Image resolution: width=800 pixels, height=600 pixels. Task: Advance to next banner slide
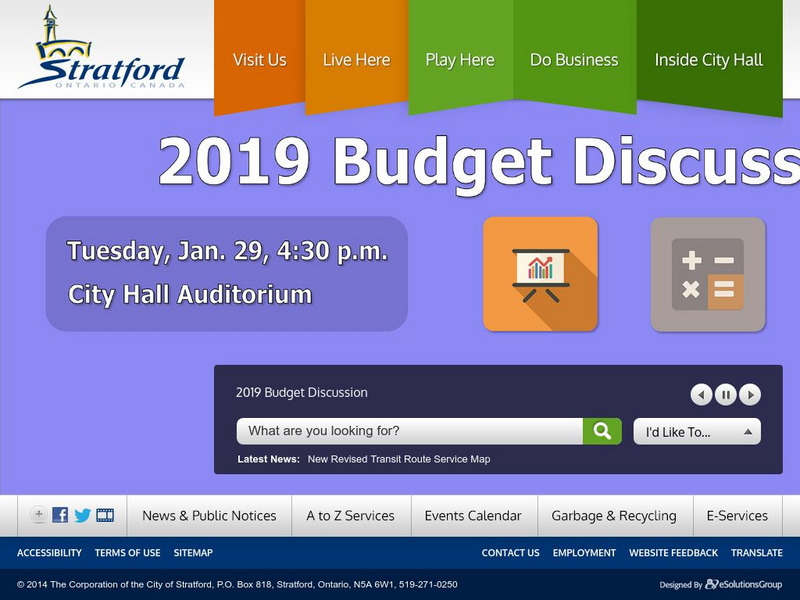(x=750, y=394)
